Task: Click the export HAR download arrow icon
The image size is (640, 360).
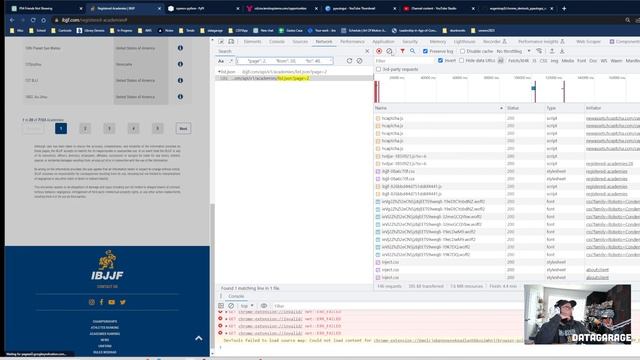Action: [562, 51]
